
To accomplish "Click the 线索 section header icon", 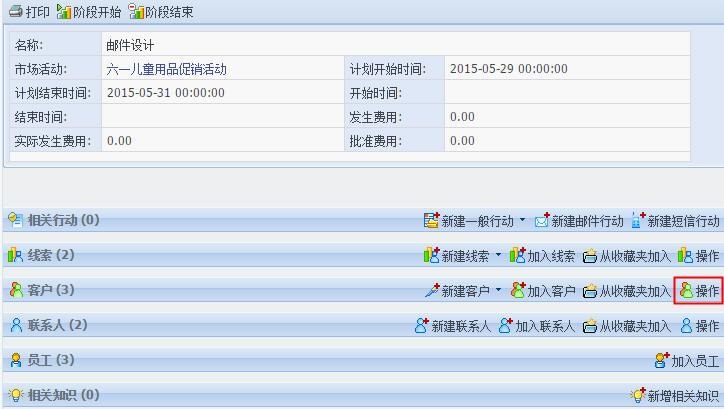I will point(15,255).
